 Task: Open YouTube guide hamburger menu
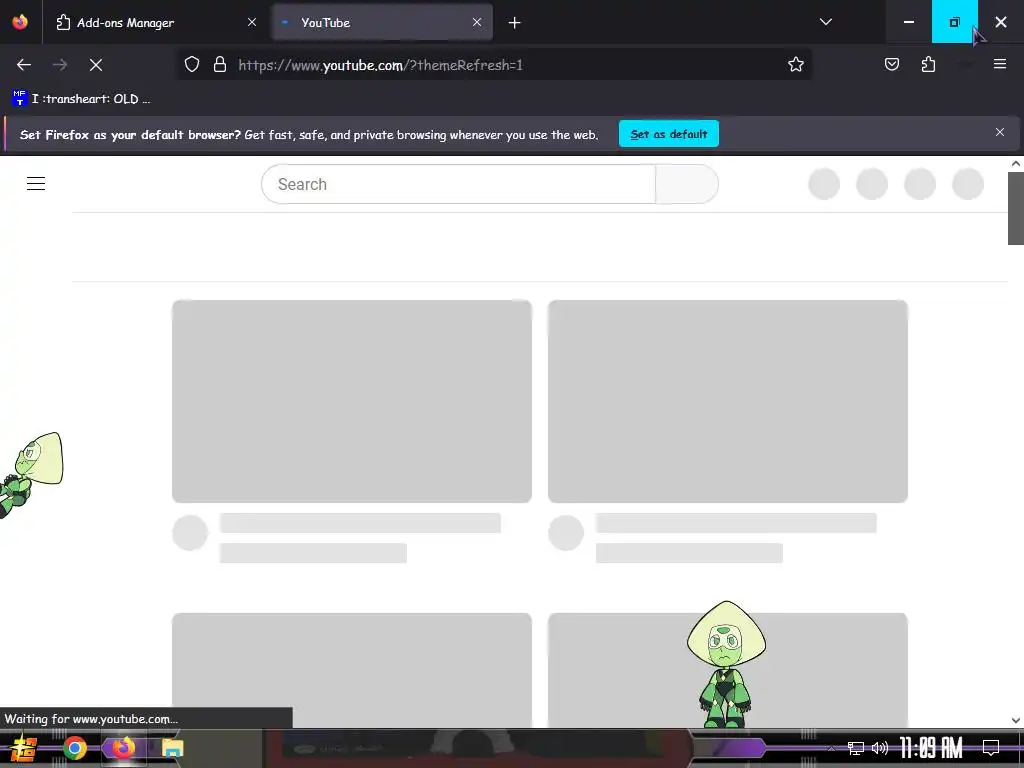(x=36, y=184)
